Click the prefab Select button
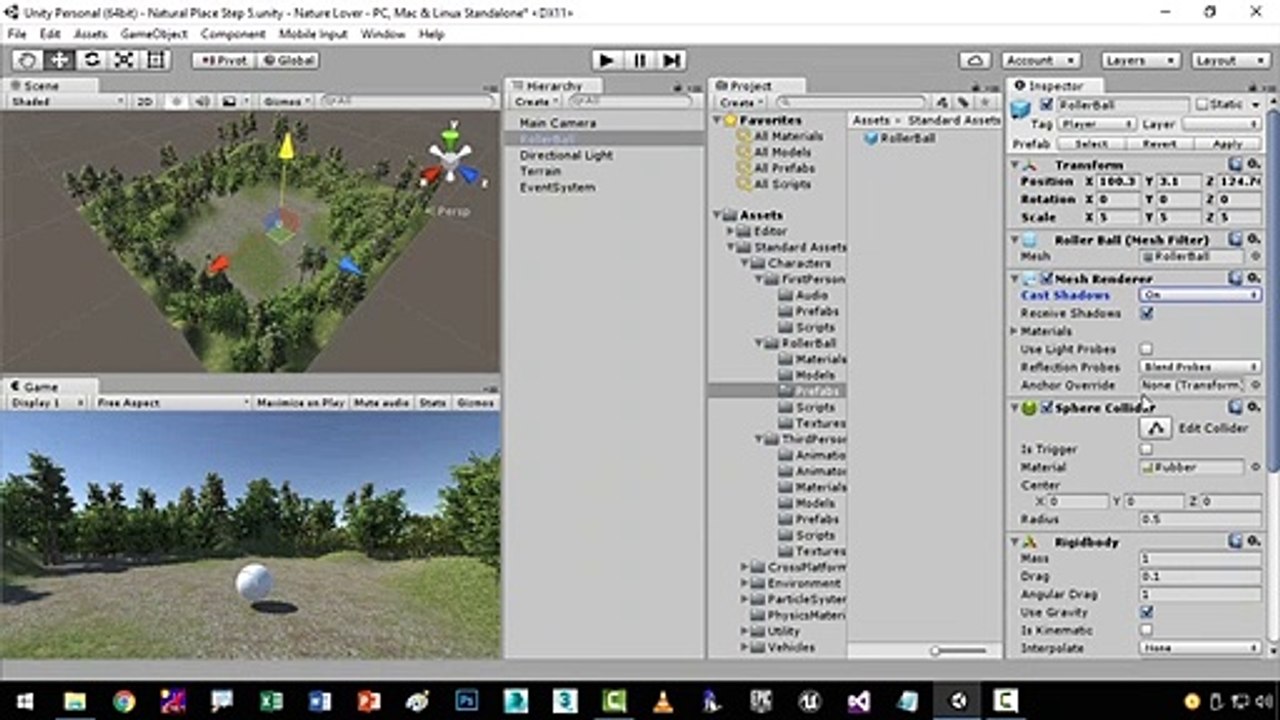 tap(1090, 144)
